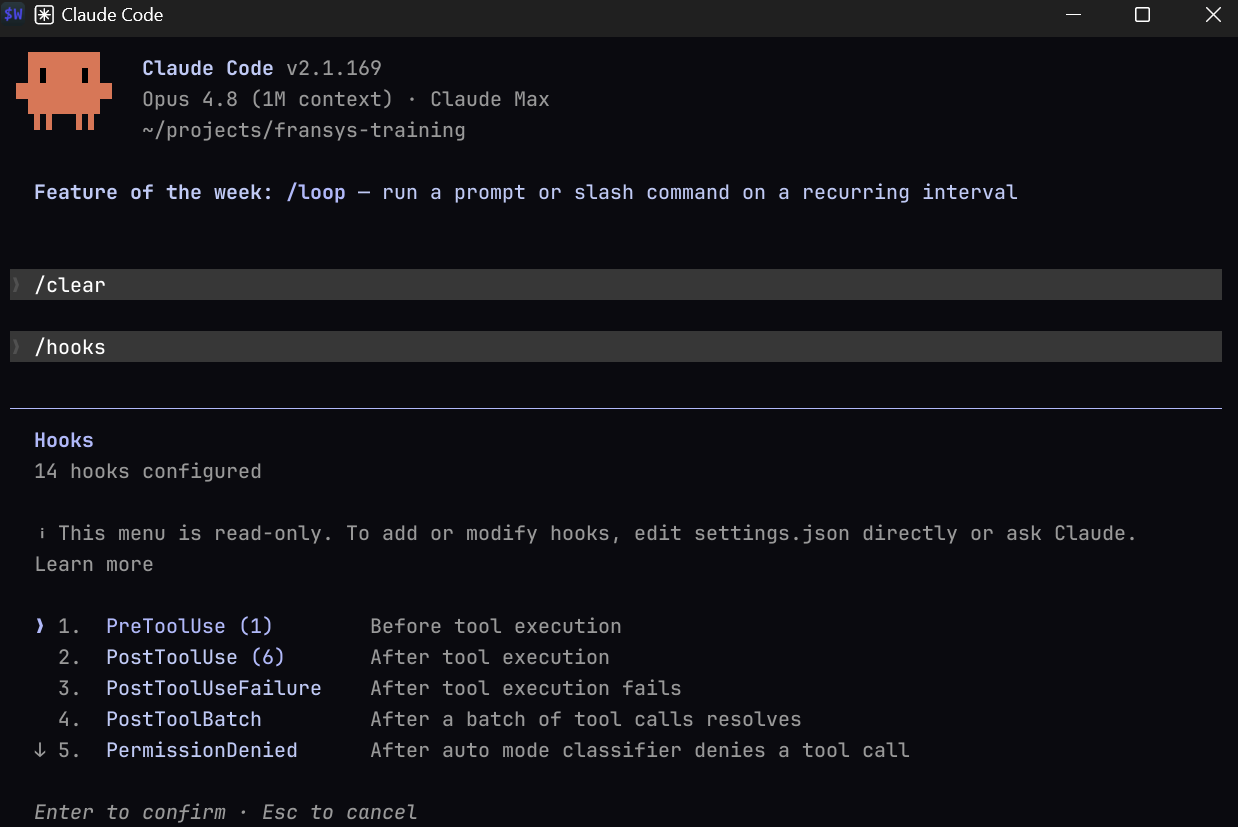Image resolution: width=1238 pixels, height=827 pixels.
Task: Click the 'Claude Code' window title text
Action: coord(112,15)
